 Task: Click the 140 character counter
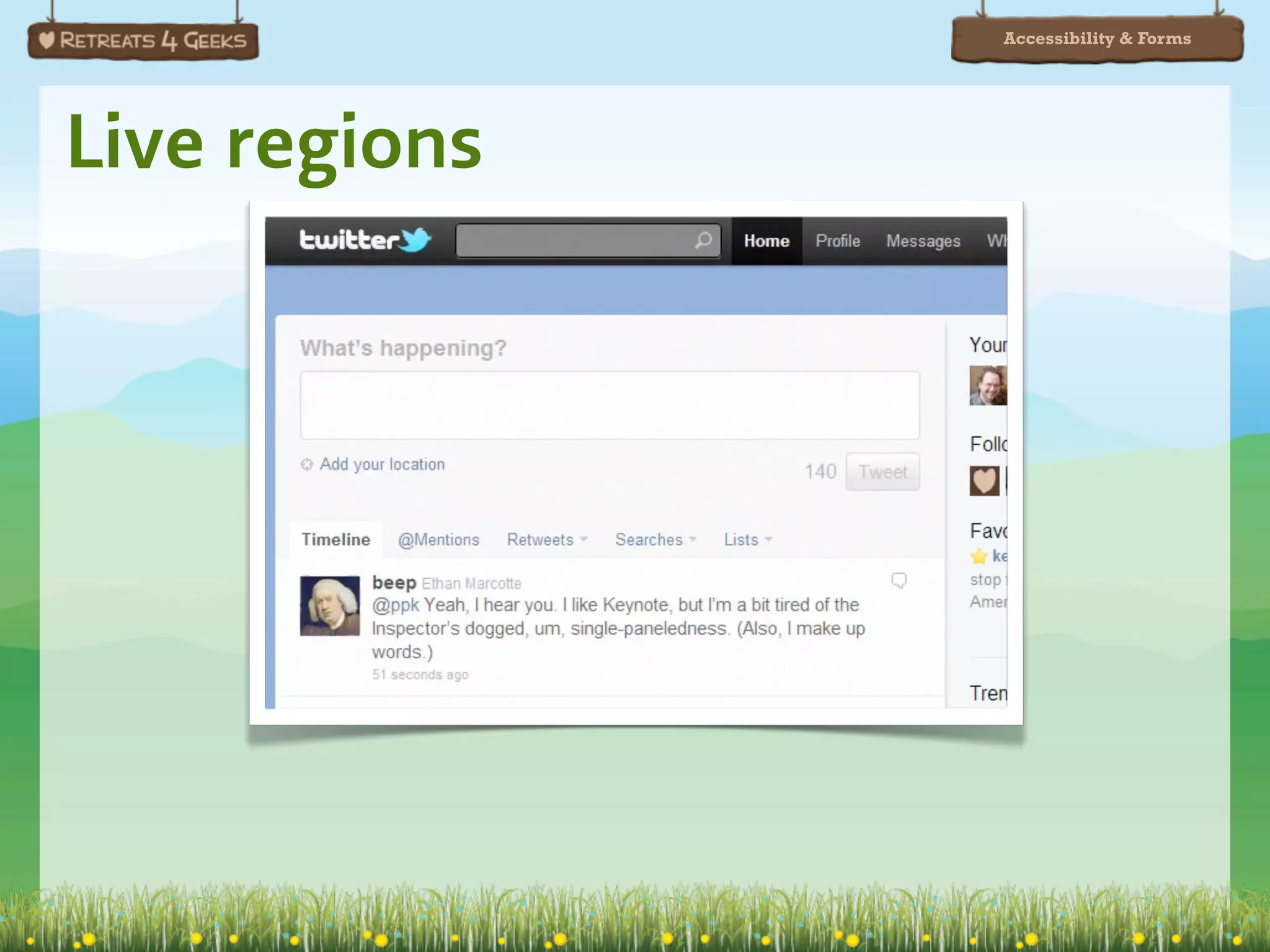click(x=820, y=472)
